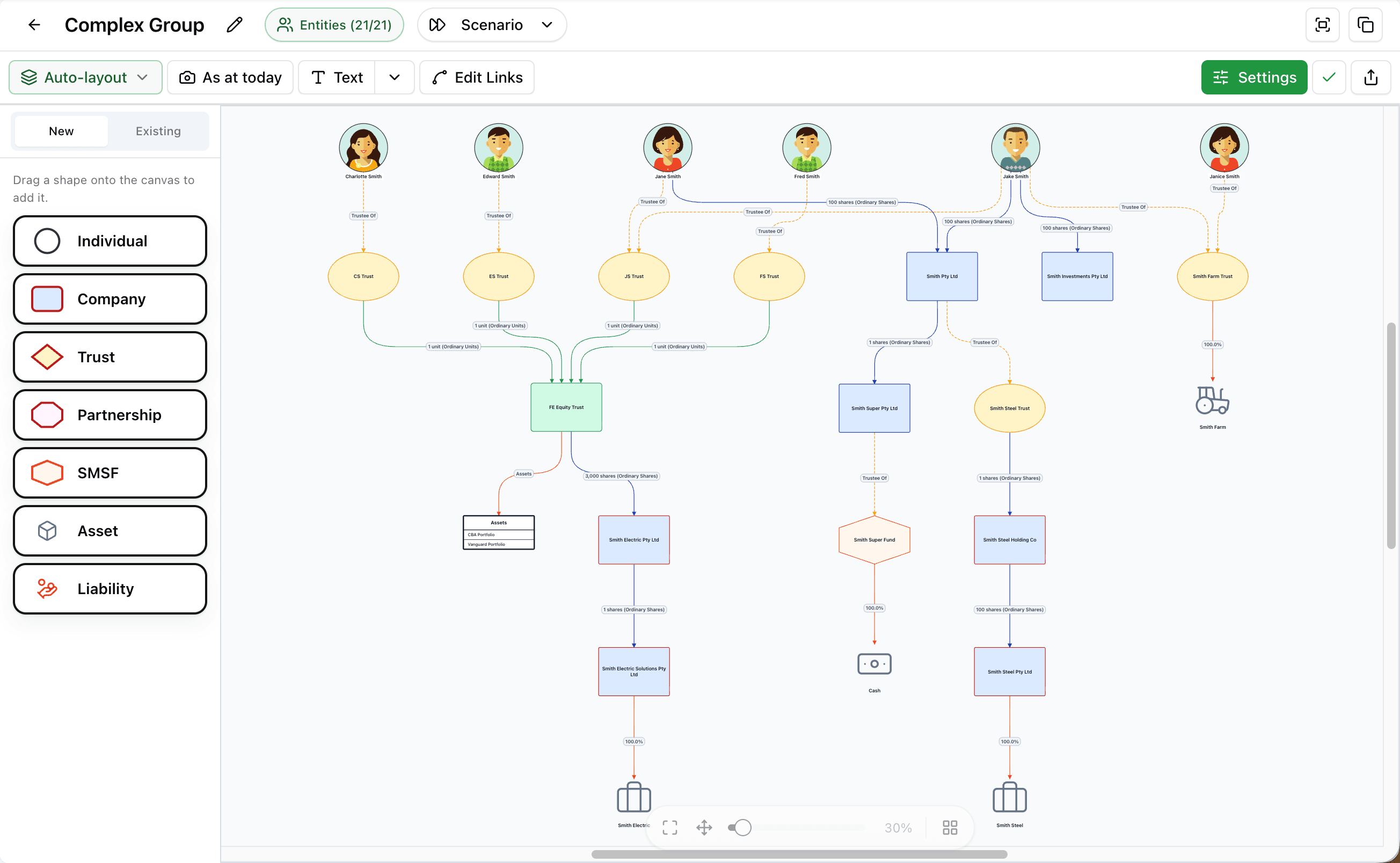The image size is (1400, 863).
Task: Click the vertical canvas scrollbar
Action: tap(1391, 436)
